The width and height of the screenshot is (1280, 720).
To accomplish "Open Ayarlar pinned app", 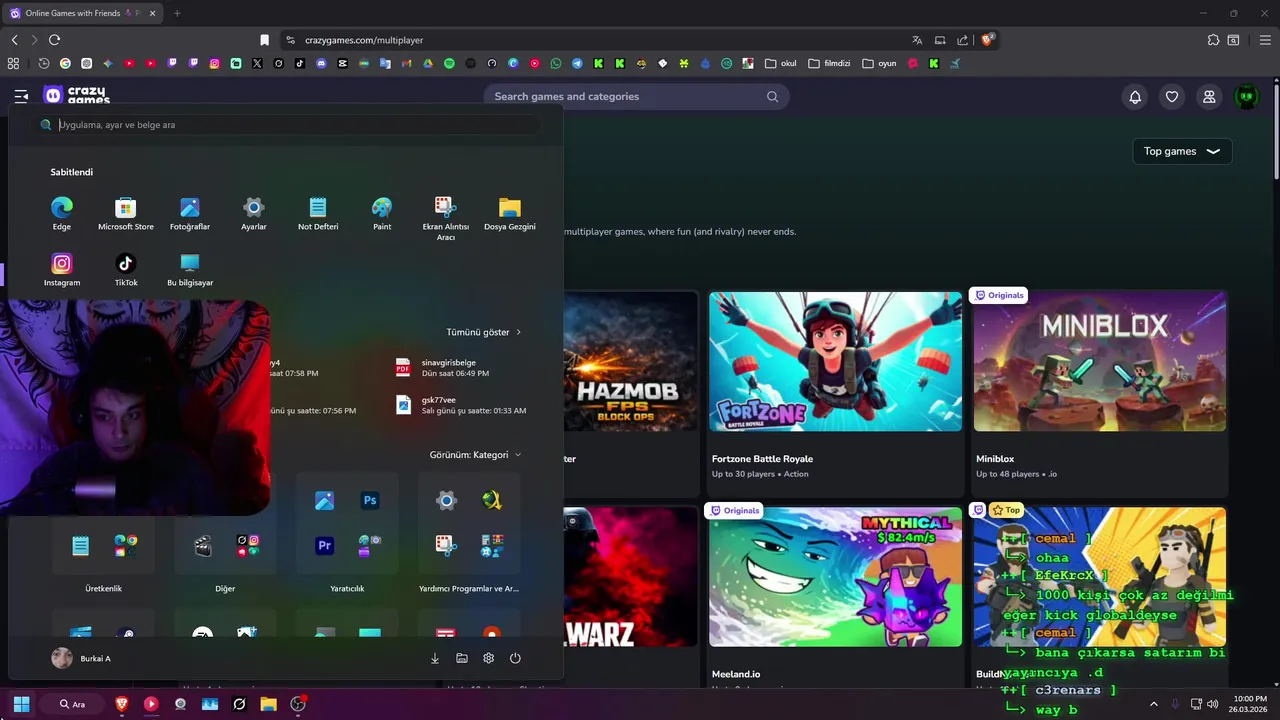I will [x=254, y=213].
